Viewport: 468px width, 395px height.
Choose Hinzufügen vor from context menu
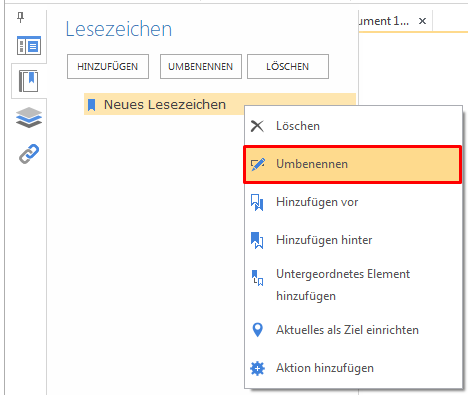[x=353, y=202]
